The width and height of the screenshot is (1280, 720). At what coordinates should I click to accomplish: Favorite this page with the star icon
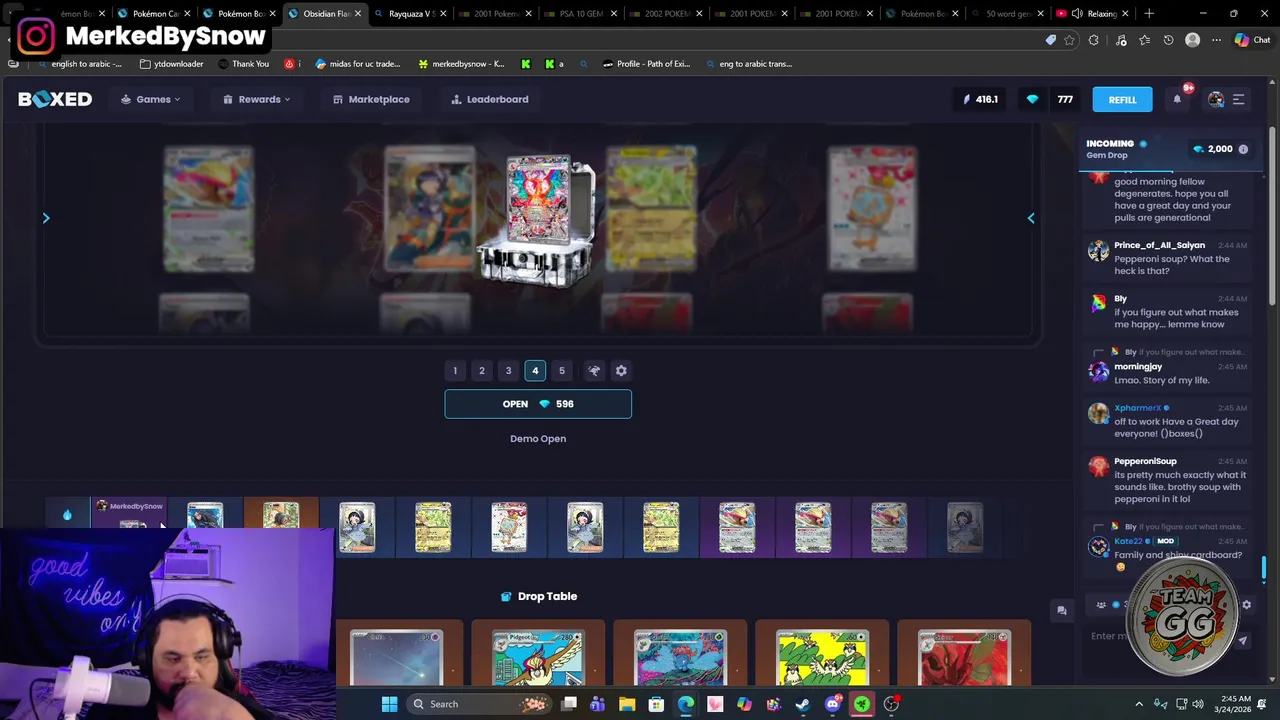click(1069, 40)
